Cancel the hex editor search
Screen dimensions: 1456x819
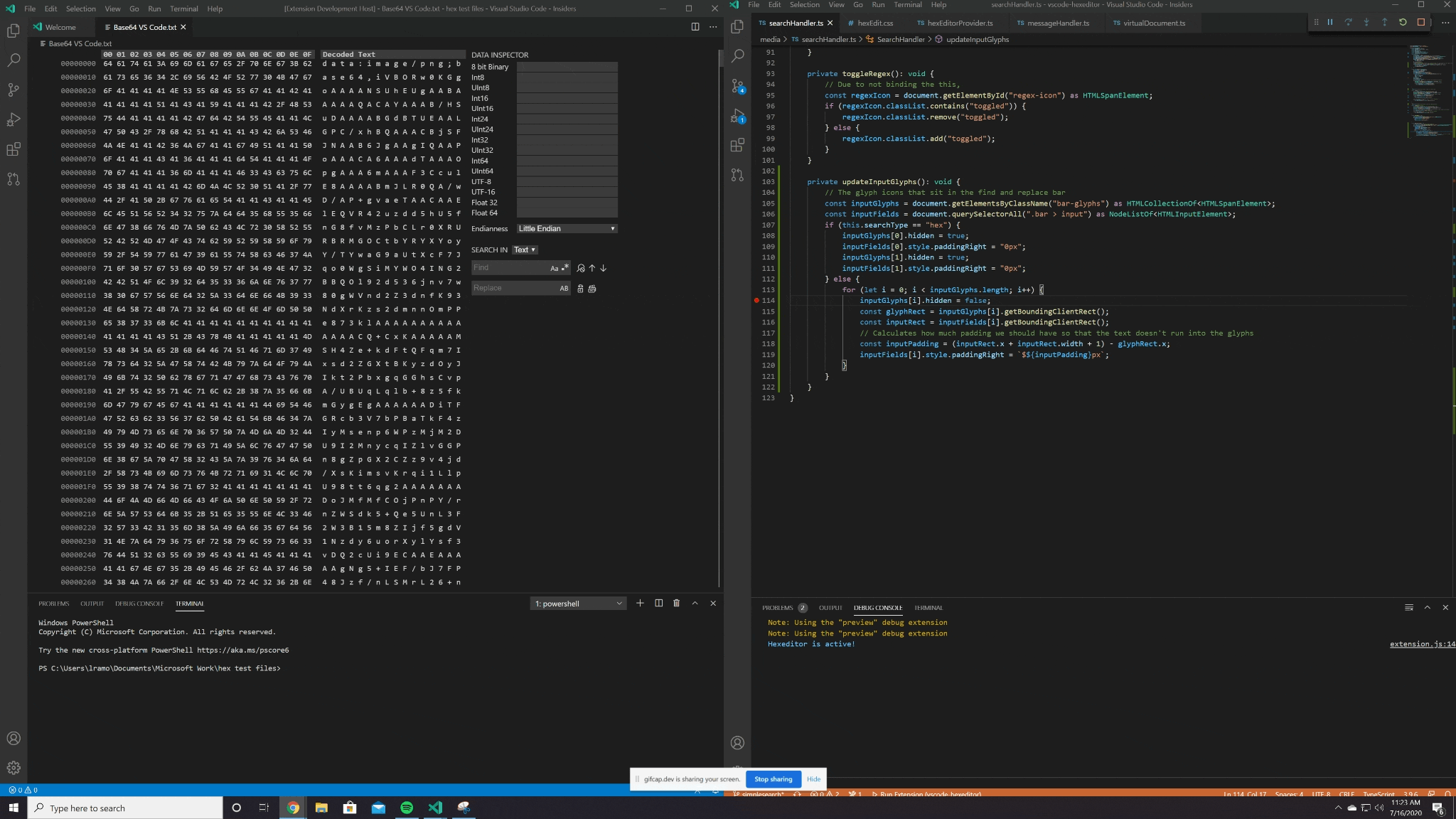(581, 268)
